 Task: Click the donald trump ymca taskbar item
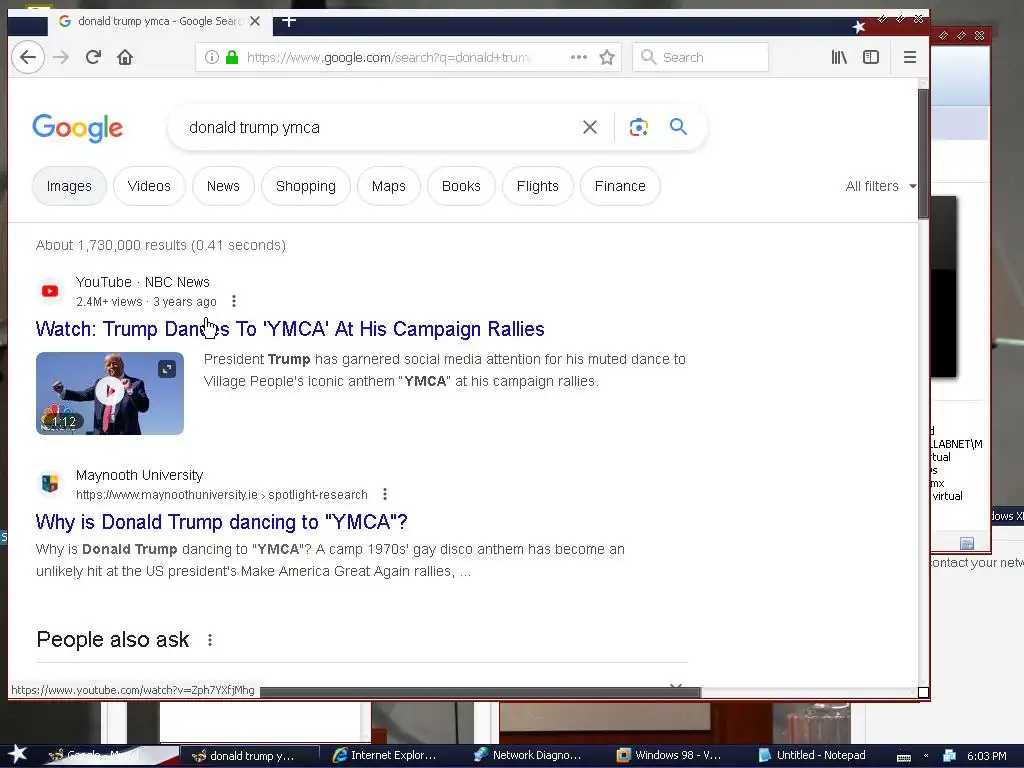pos(249,756)
